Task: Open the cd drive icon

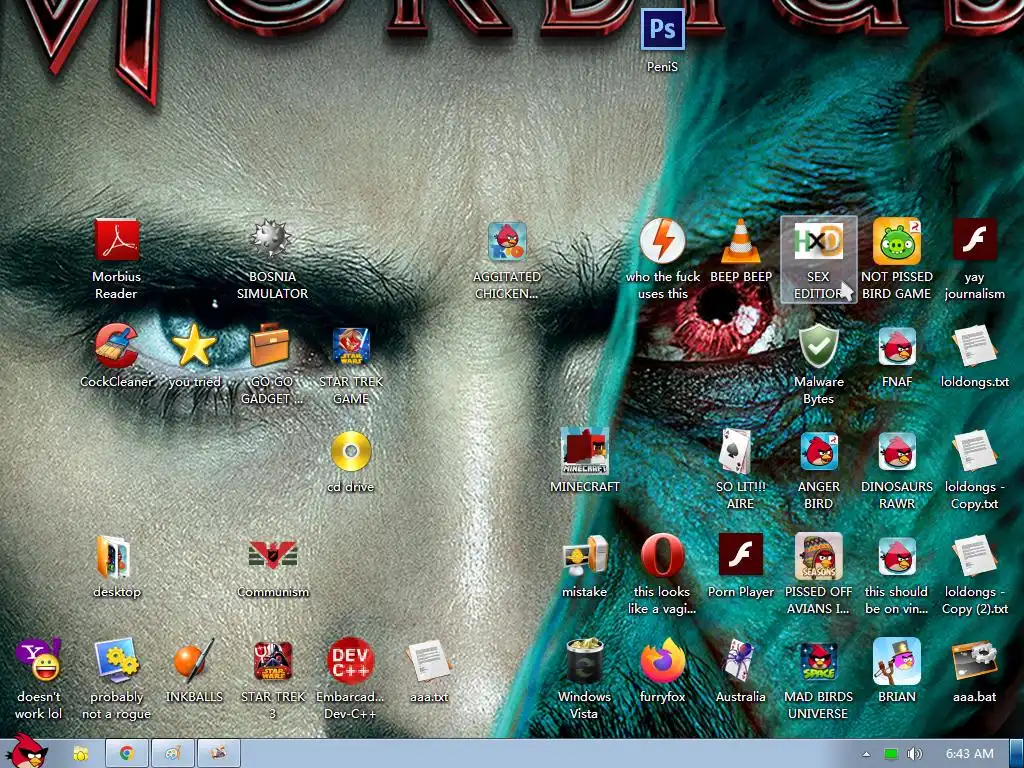Action: [x=351, y=451]
